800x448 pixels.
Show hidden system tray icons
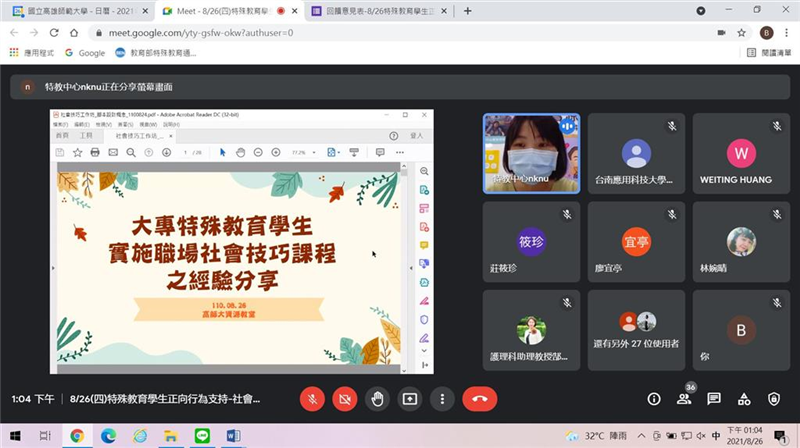(x=641, y=436)
